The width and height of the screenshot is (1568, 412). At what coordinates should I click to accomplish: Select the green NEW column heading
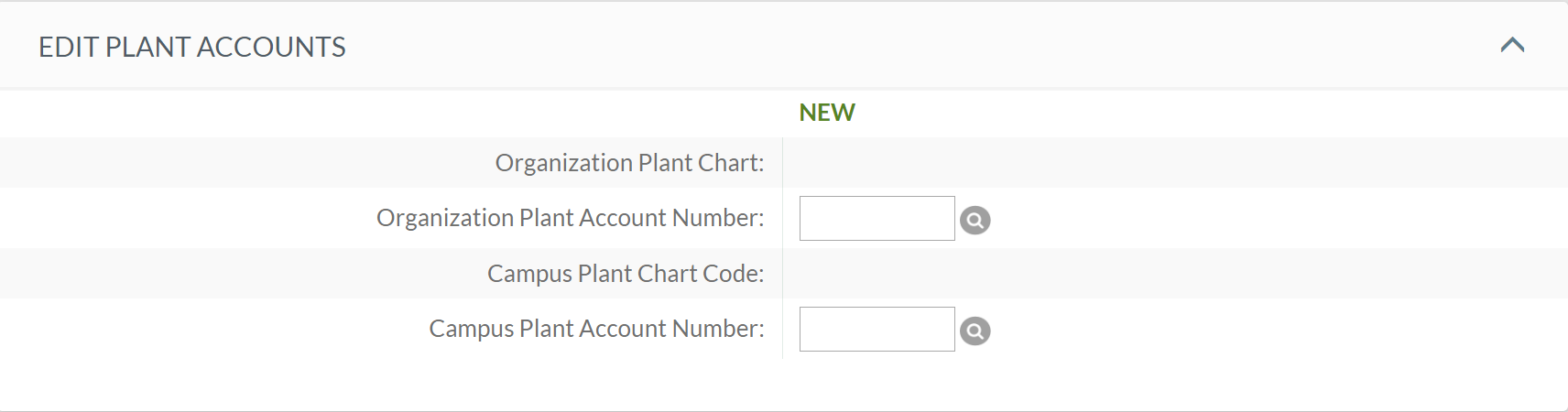click(827, 113)
